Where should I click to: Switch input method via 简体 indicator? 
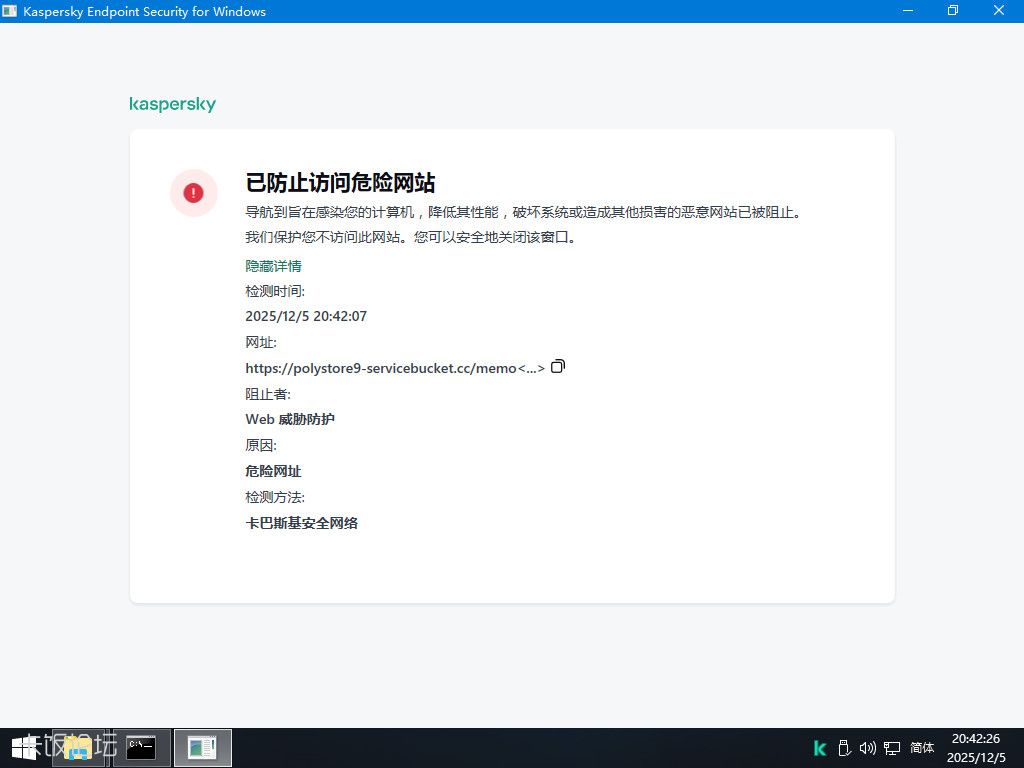tap(922, 748)
